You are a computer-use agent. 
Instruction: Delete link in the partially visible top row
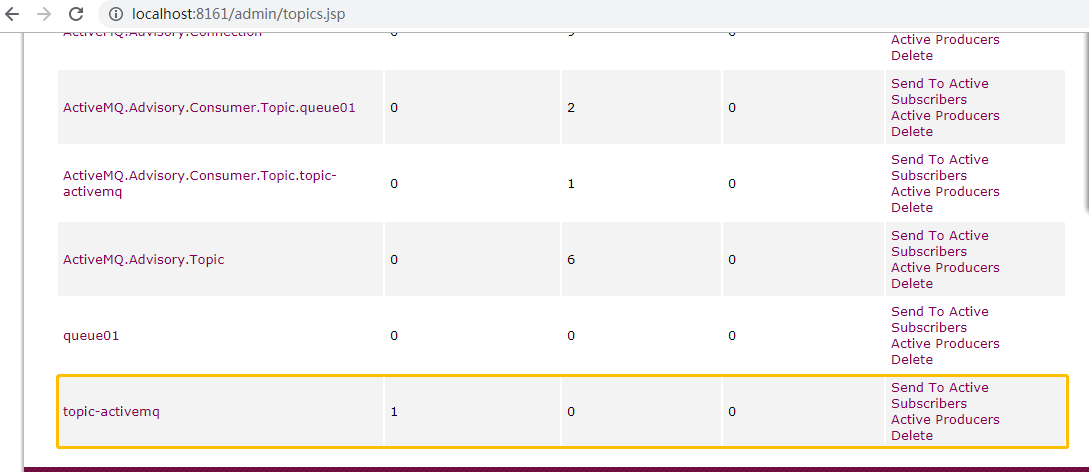click(x=912, y=56)
